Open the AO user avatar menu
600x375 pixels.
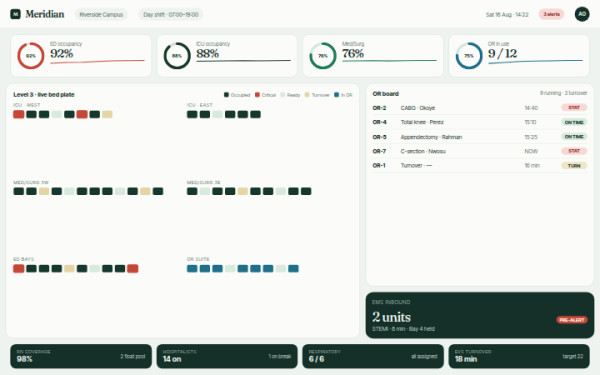click(x=582, y=14)
